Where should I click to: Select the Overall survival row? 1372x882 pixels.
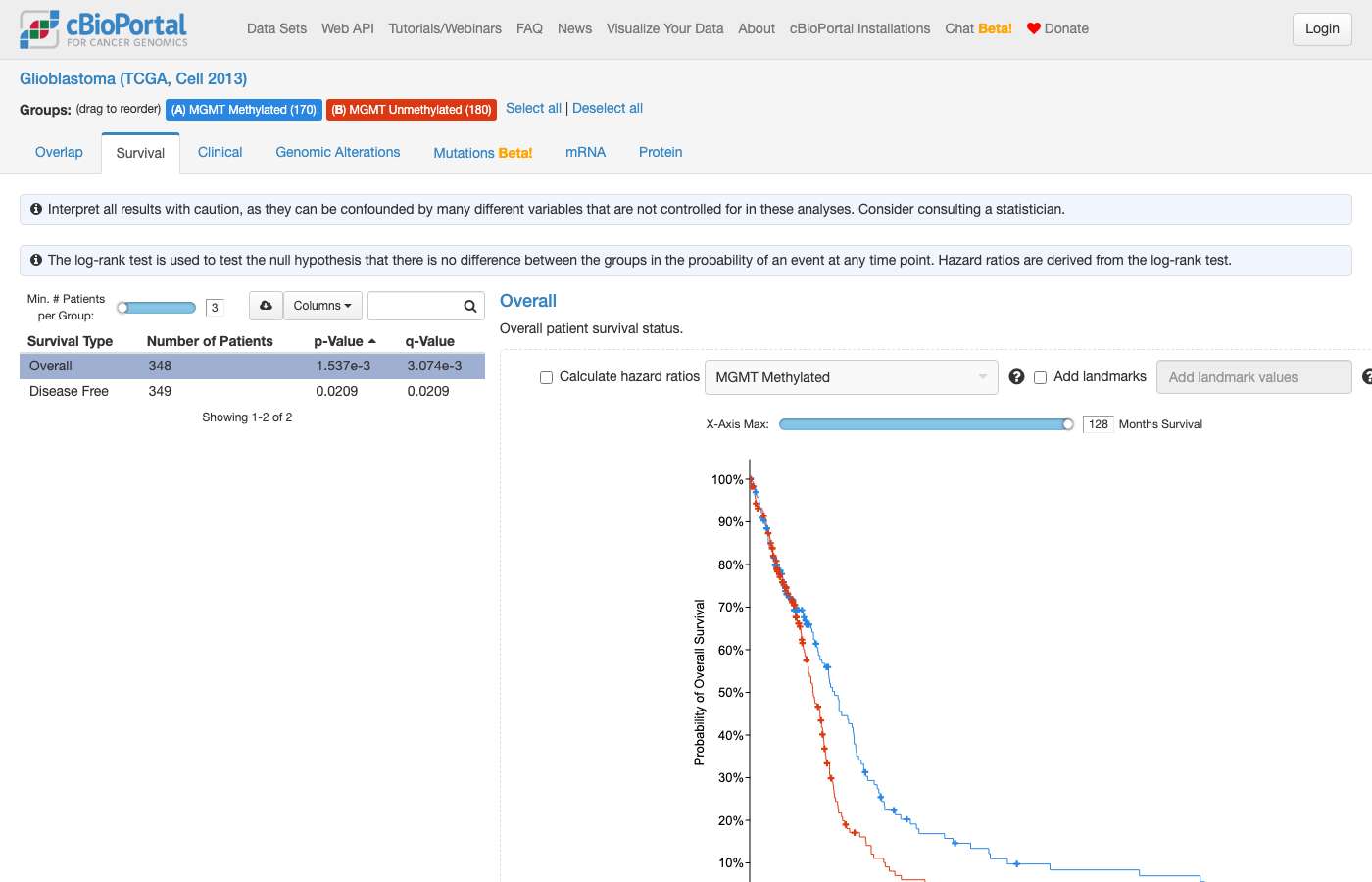coord(252,366)
